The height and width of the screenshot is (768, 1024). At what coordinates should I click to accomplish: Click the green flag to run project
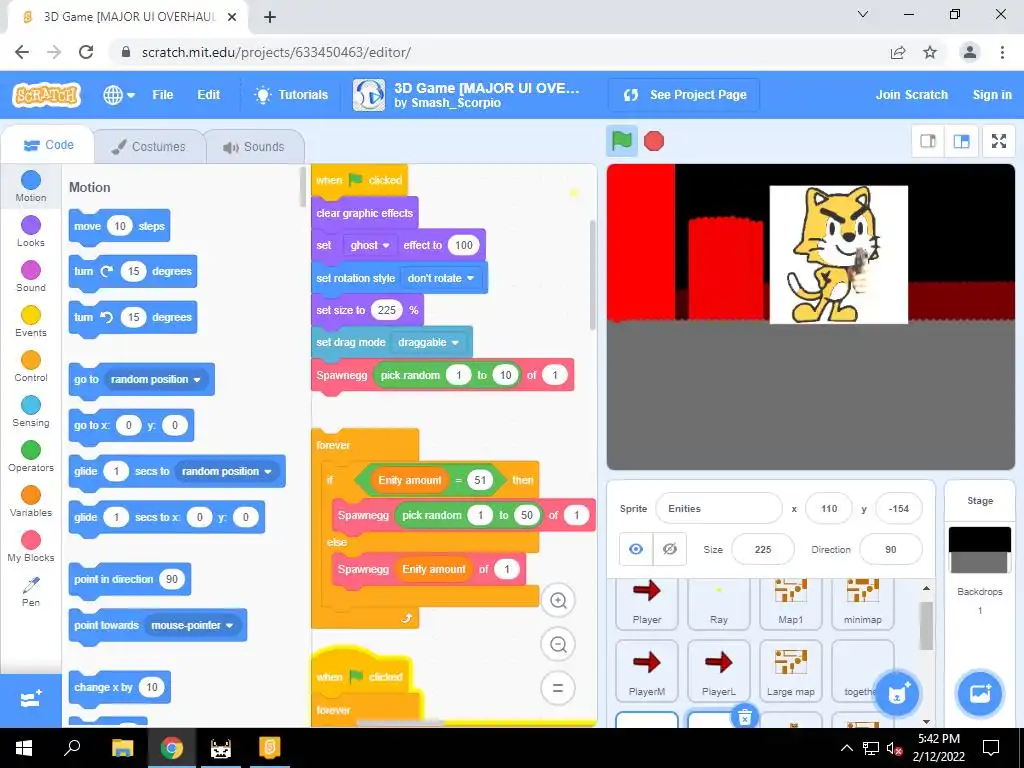tap(621, 141)
